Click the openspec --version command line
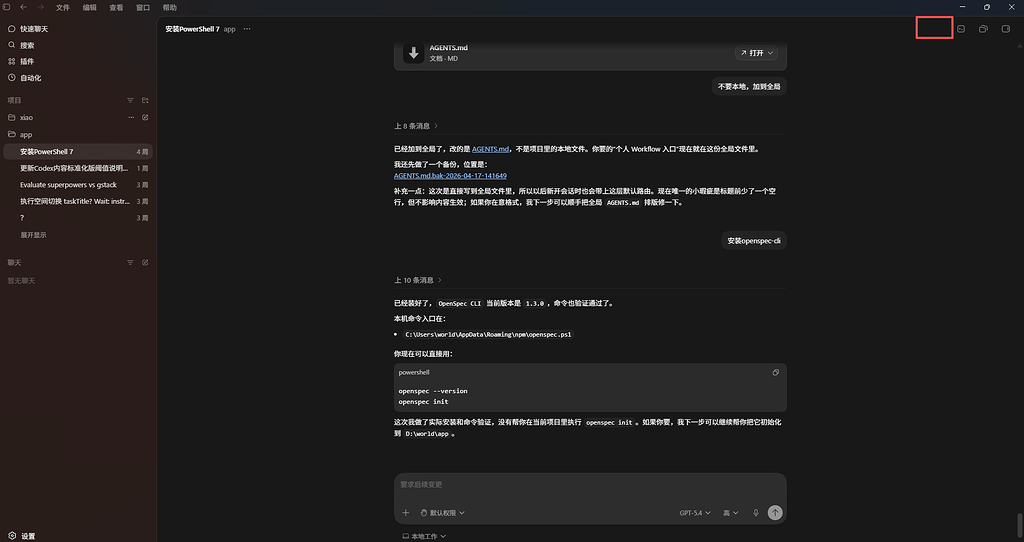Screen dimensions: 1024x542 [x=433, y=391]
